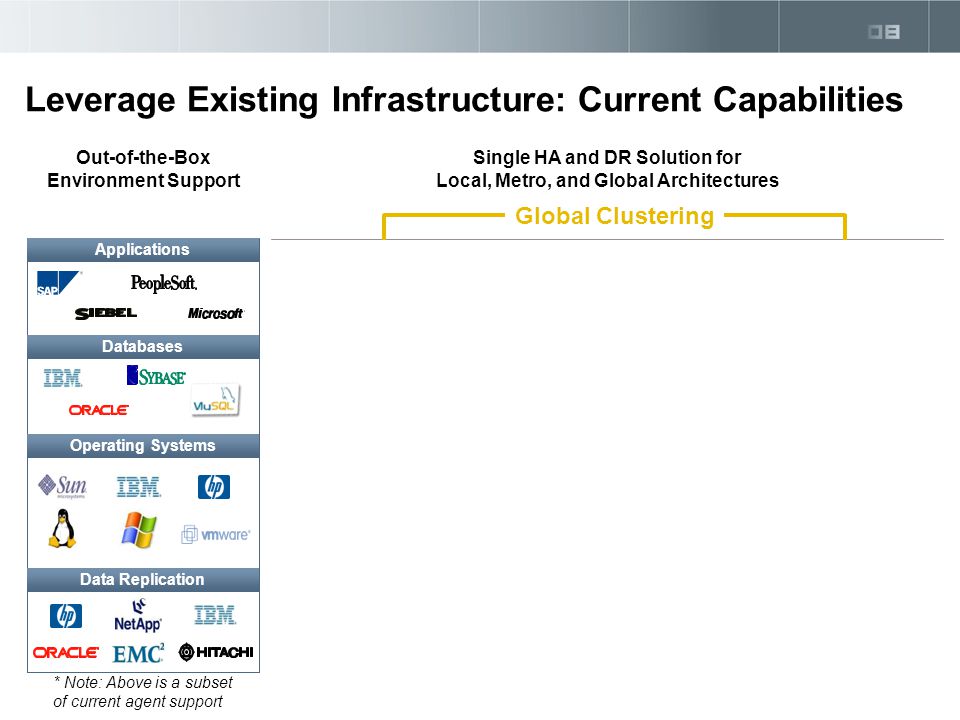This screenshot has width=960, height=720.
Task: Click the PeopleSoft logo
Action: pos(163,283)
